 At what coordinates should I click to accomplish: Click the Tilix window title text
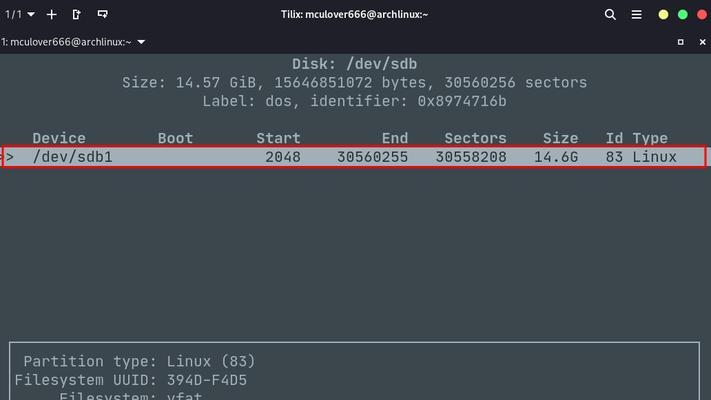pos(354,15)
